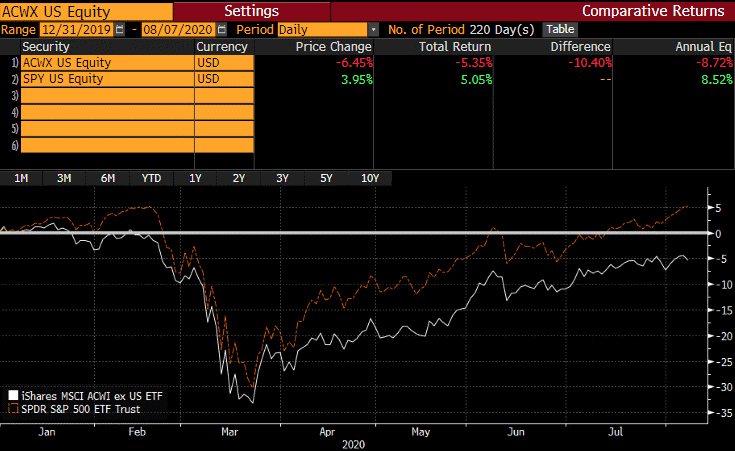Click the Range label

[18, 30]
